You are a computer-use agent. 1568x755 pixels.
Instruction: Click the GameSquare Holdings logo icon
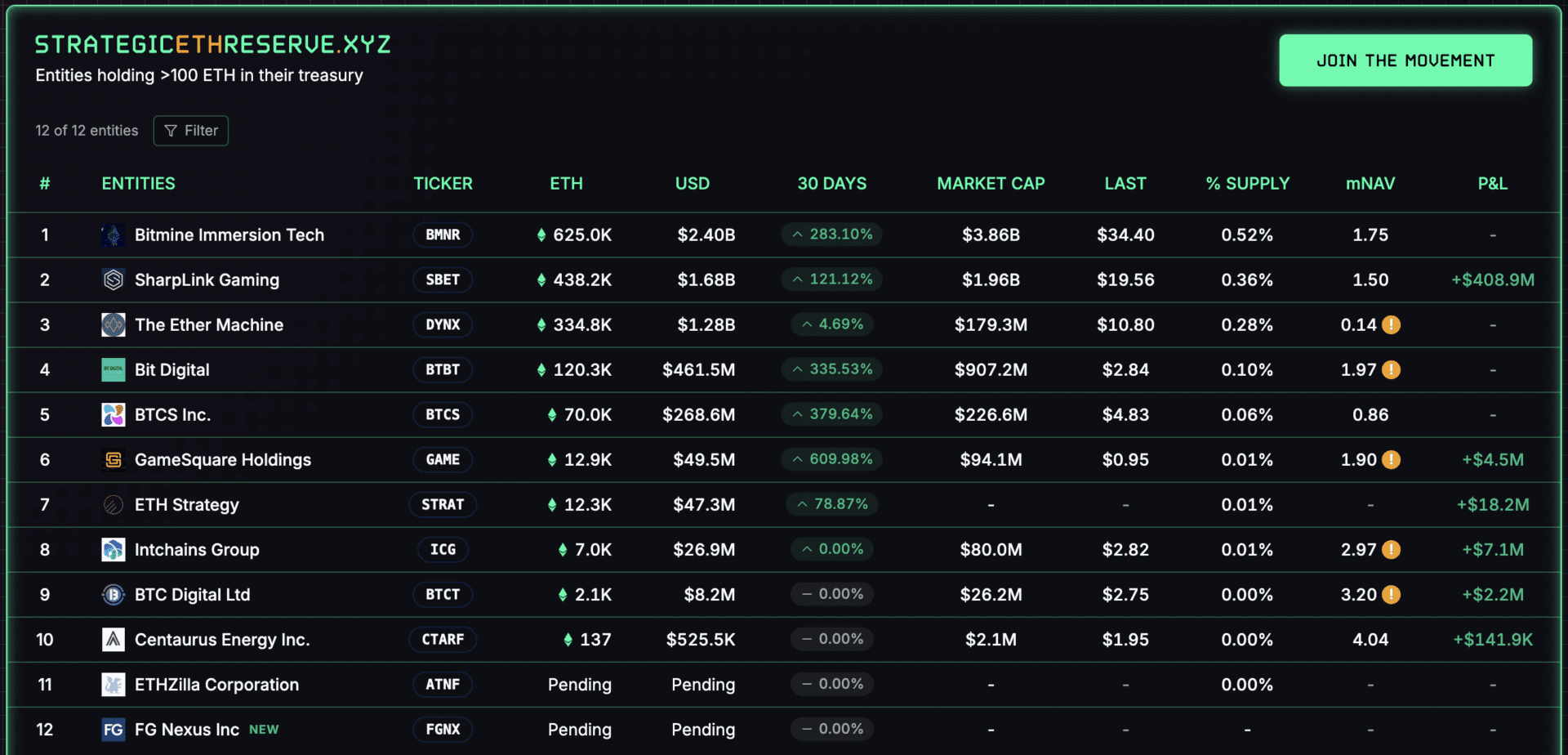[x=114, y=460]
